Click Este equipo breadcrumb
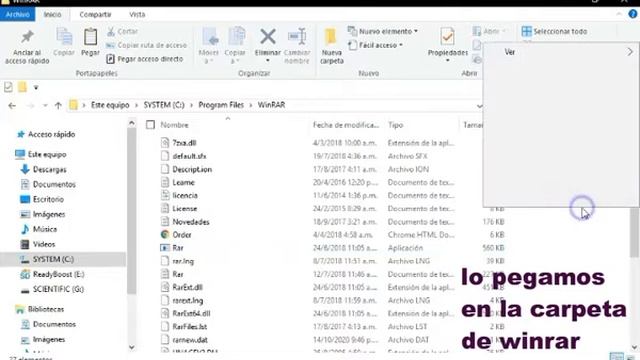This screenshot has width=640, height=360. [x=110, y=105]
